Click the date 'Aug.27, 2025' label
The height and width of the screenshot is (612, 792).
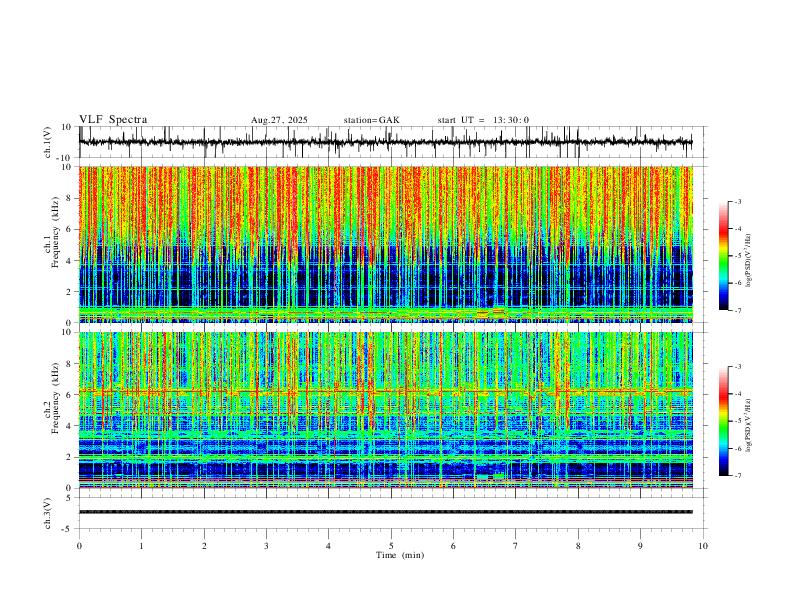coord(279,120)
